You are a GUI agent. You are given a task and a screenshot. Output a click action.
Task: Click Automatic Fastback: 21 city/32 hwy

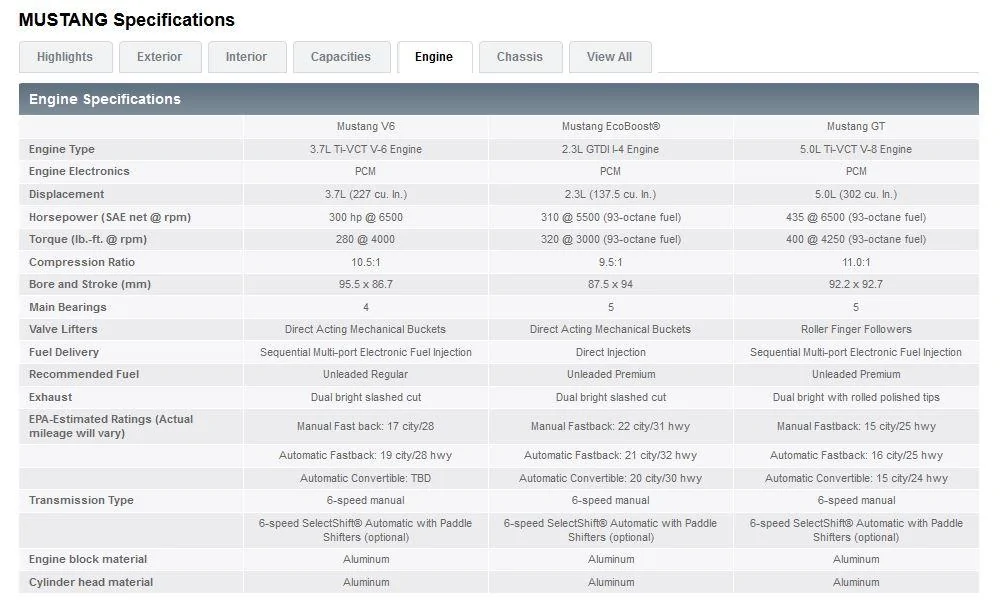tap(611, 455)
